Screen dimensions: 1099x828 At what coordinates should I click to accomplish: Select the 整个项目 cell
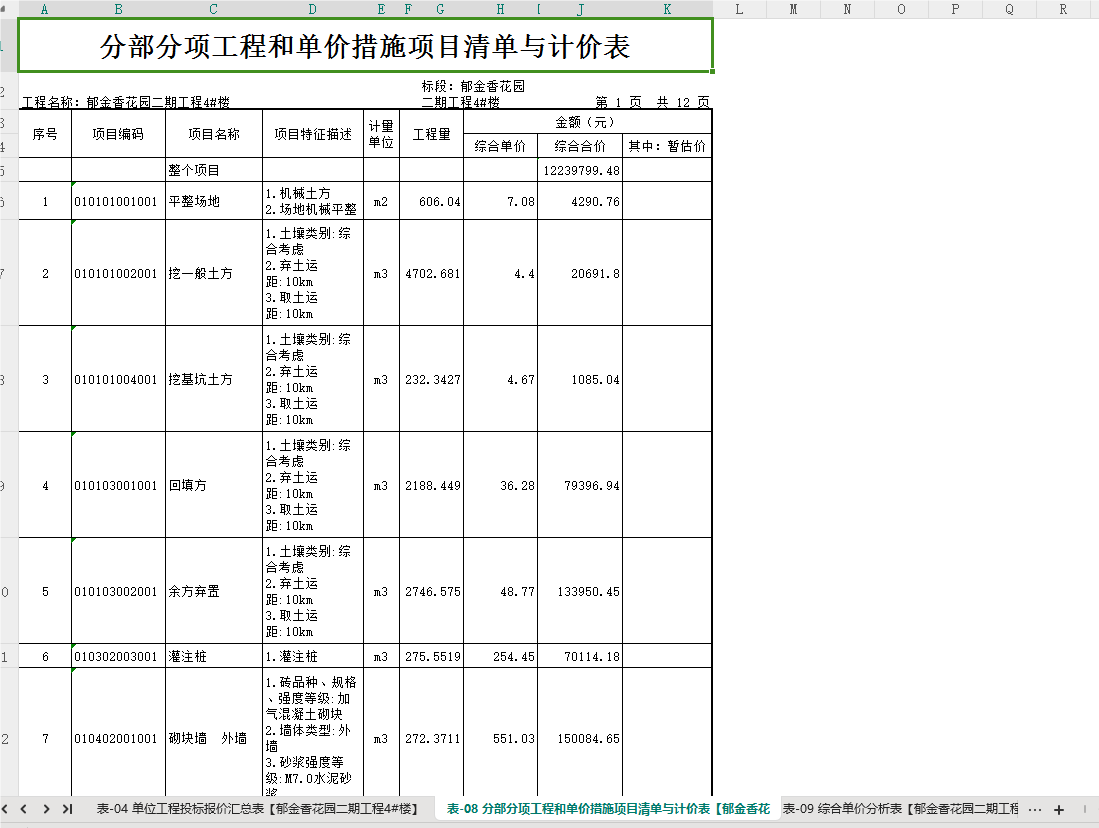tap(214, 170)
